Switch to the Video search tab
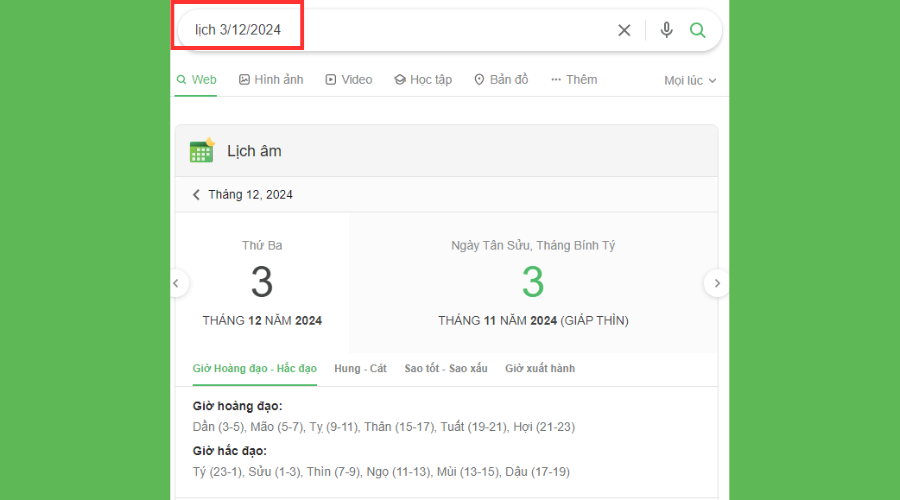The height and width of the screenshot is (500, 900). pyautogui.click(x=348, y=80)
